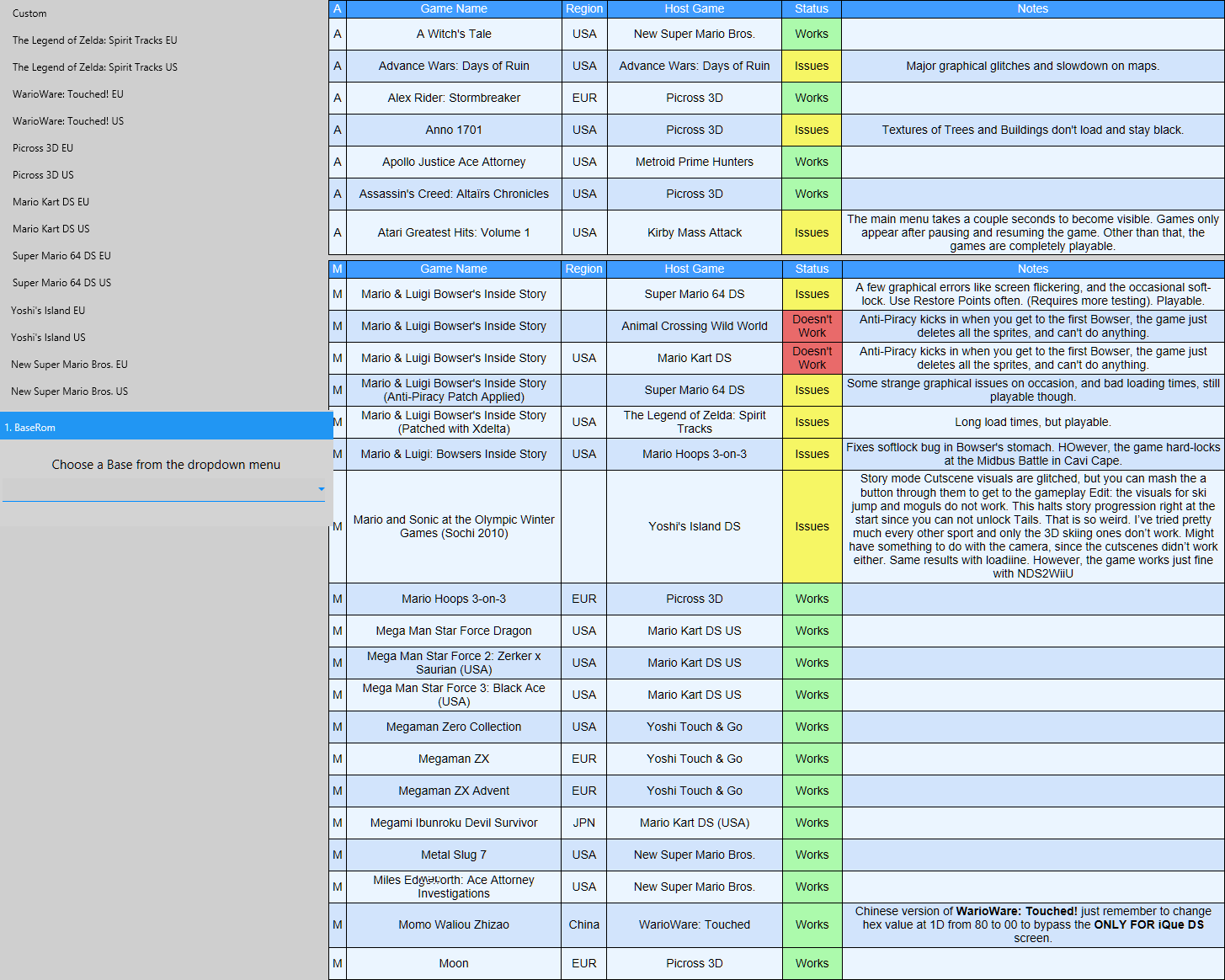Choose Picross 3D EU from list
Viewport: 1225px width, 980px height.
pos(43,148)
